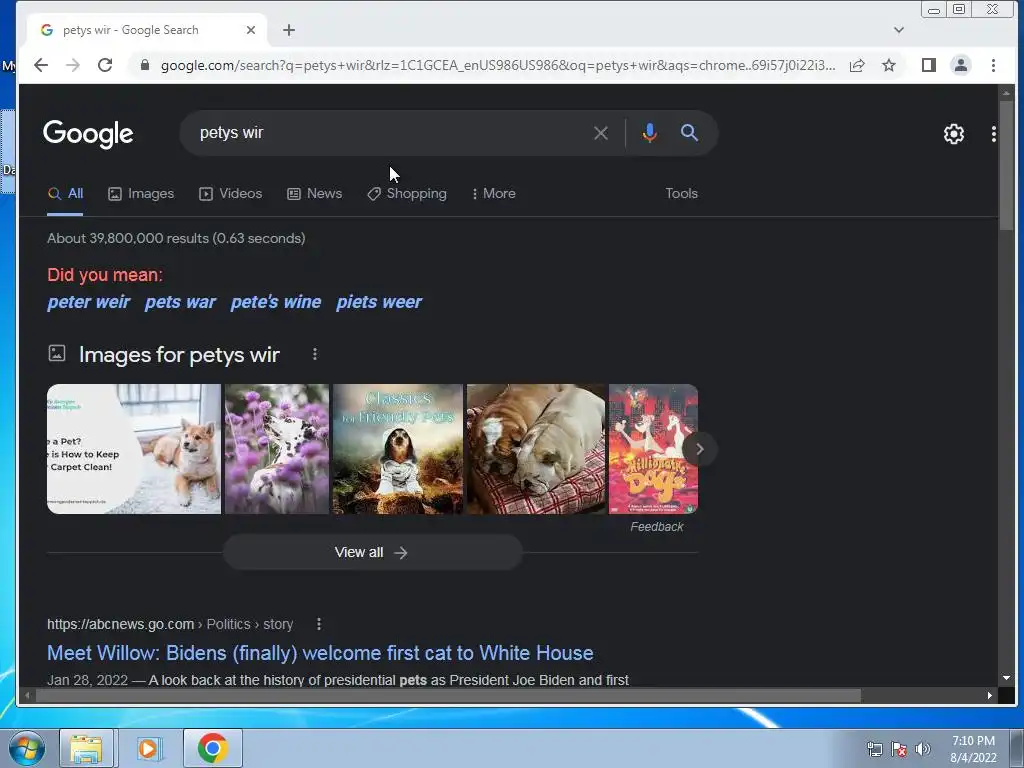Share this page via address bar icon
This screenshot has height=768, width=1024.
point(857,65)
